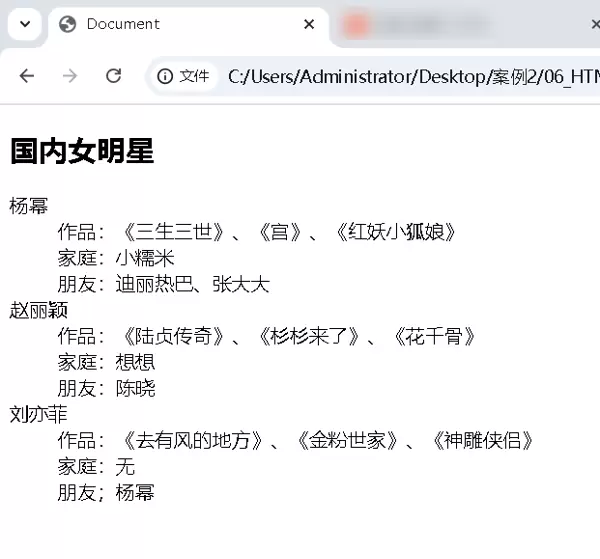Reload the current page
Image resolution: width=600 pixels, height=559 pixels.
click(x=114, y=76)
